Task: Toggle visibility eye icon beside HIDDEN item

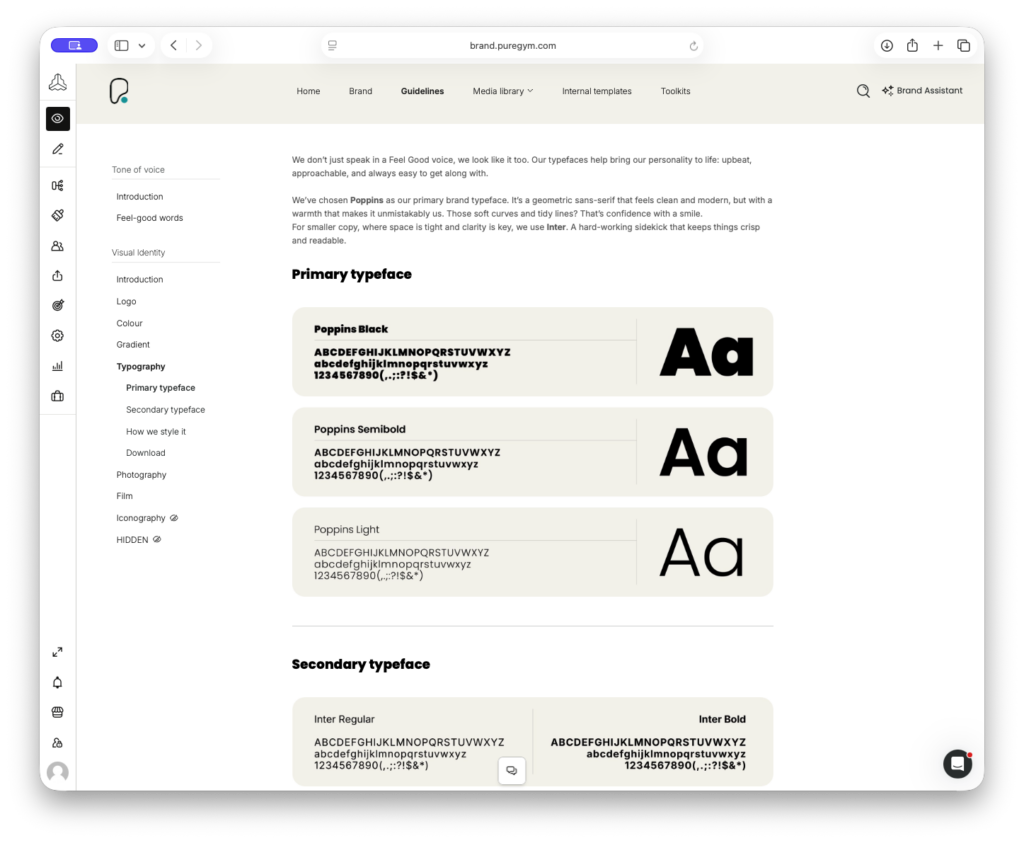Action: (x=157, y=540)
